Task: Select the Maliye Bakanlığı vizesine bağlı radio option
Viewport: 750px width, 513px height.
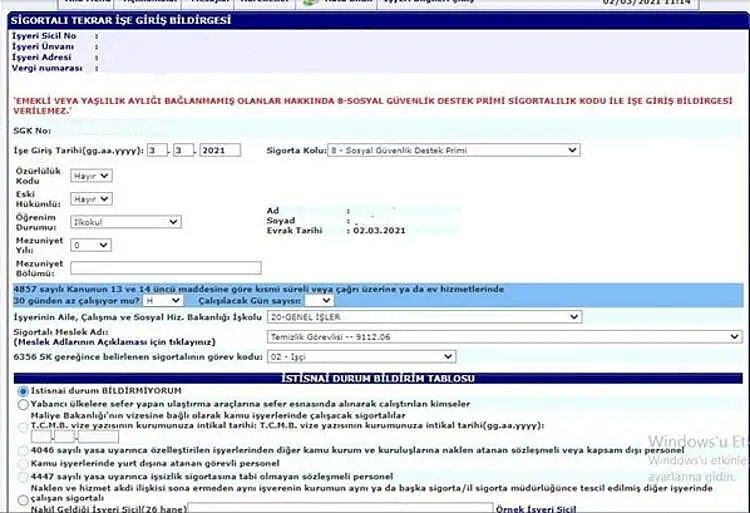Action: (x=22, y=427)
